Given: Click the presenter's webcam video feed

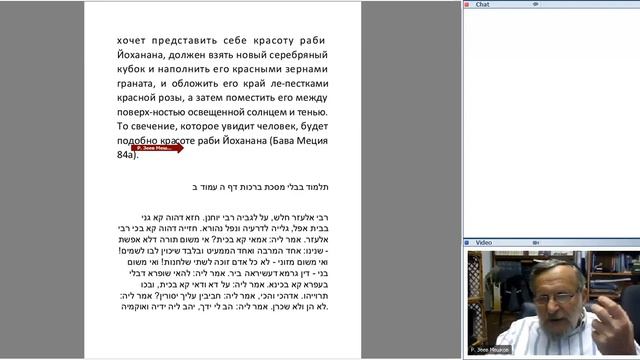Looking at the screenshot, I should pos(553,302).
